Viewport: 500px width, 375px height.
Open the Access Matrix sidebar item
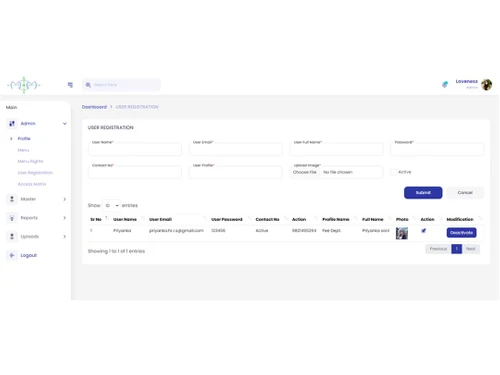(32, 184)
